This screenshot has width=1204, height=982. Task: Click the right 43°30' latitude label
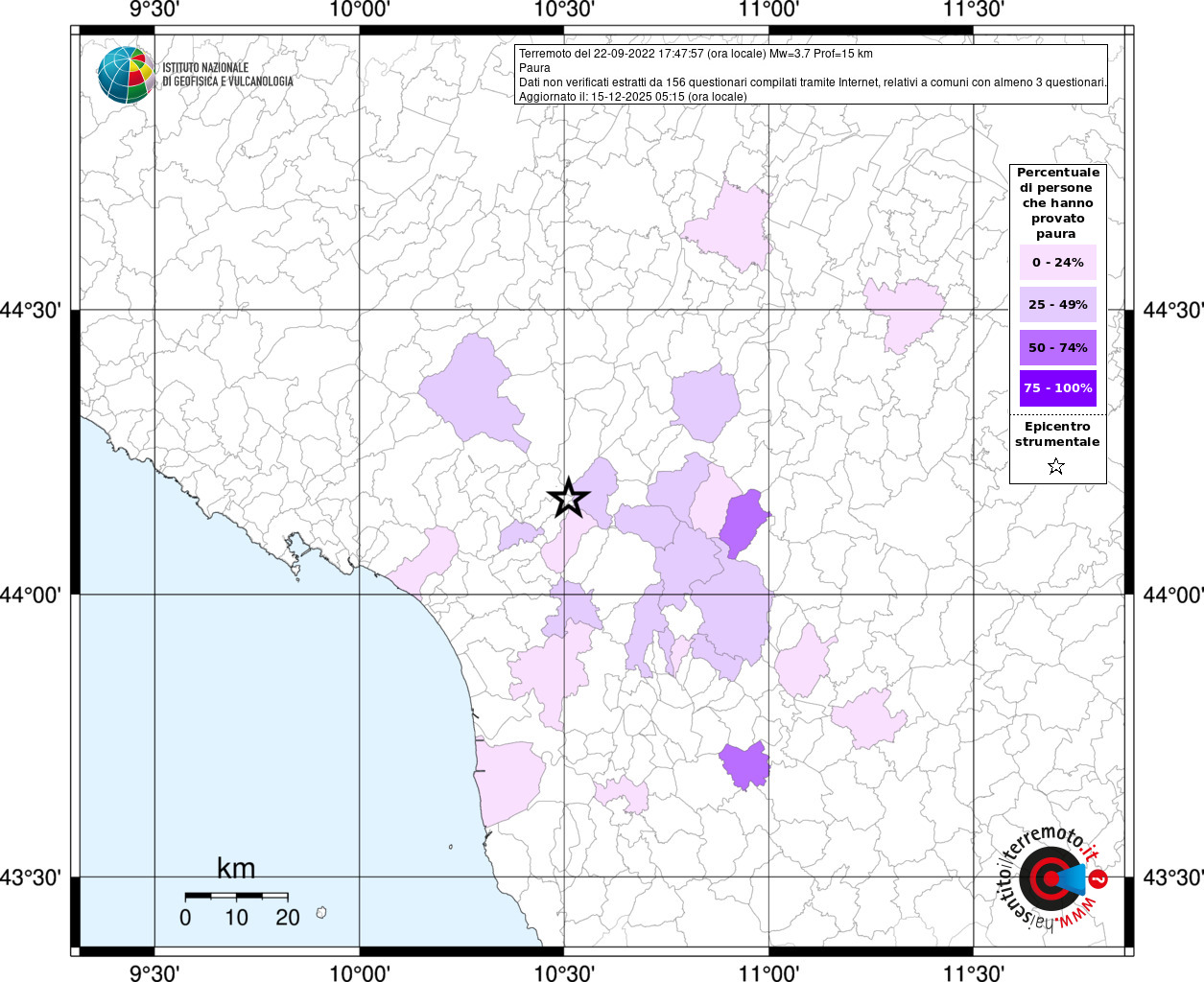click(1172, 877)
